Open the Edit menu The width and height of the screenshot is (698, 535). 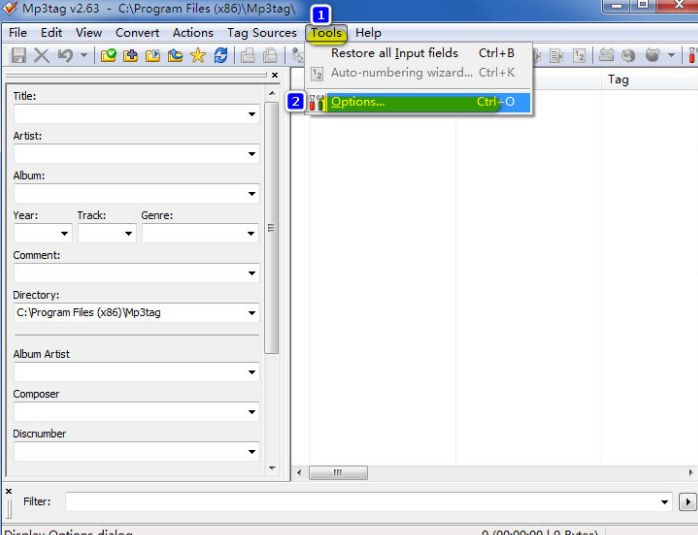click(x=51, y=33)
